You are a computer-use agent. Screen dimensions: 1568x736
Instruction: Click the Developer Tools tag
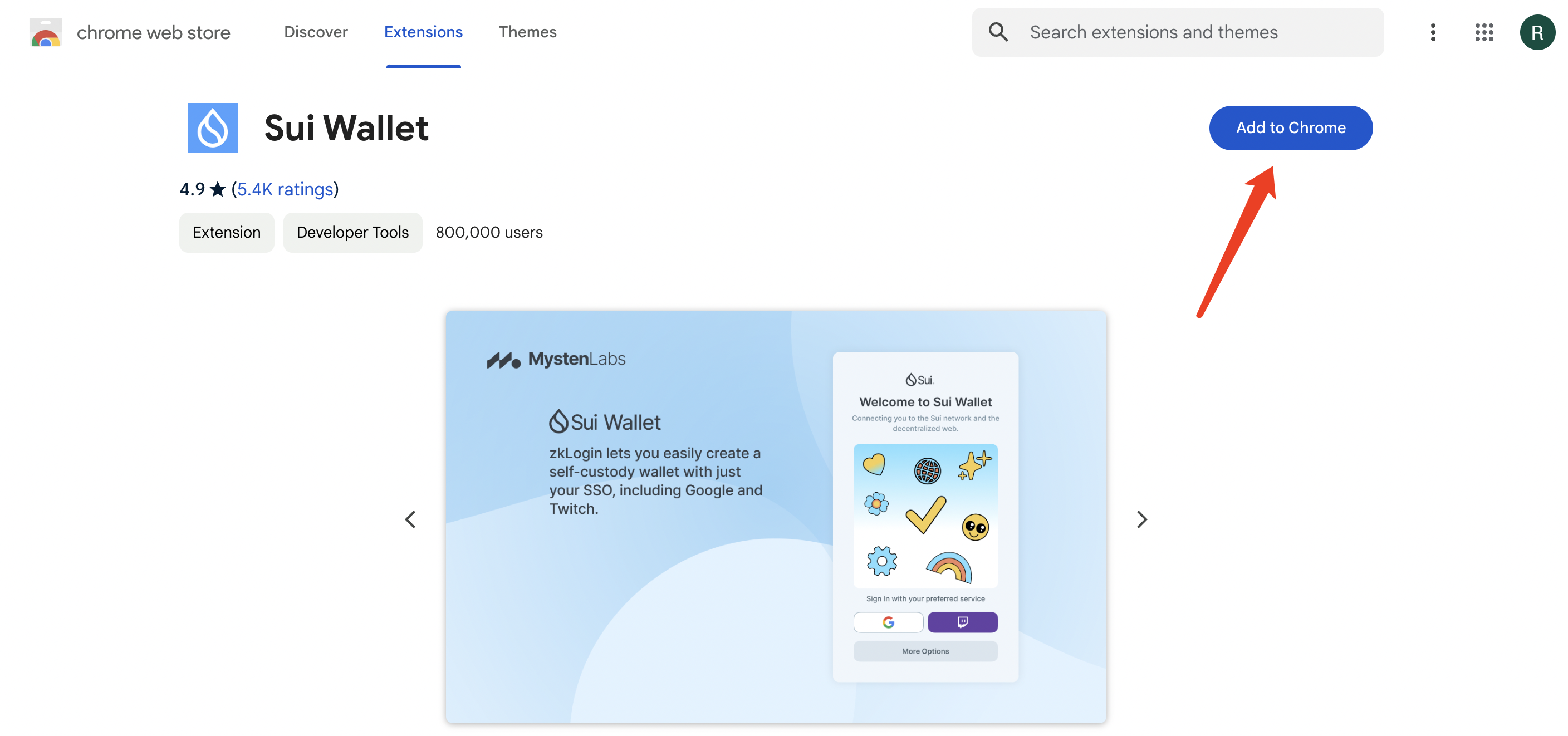click(352, 231)
